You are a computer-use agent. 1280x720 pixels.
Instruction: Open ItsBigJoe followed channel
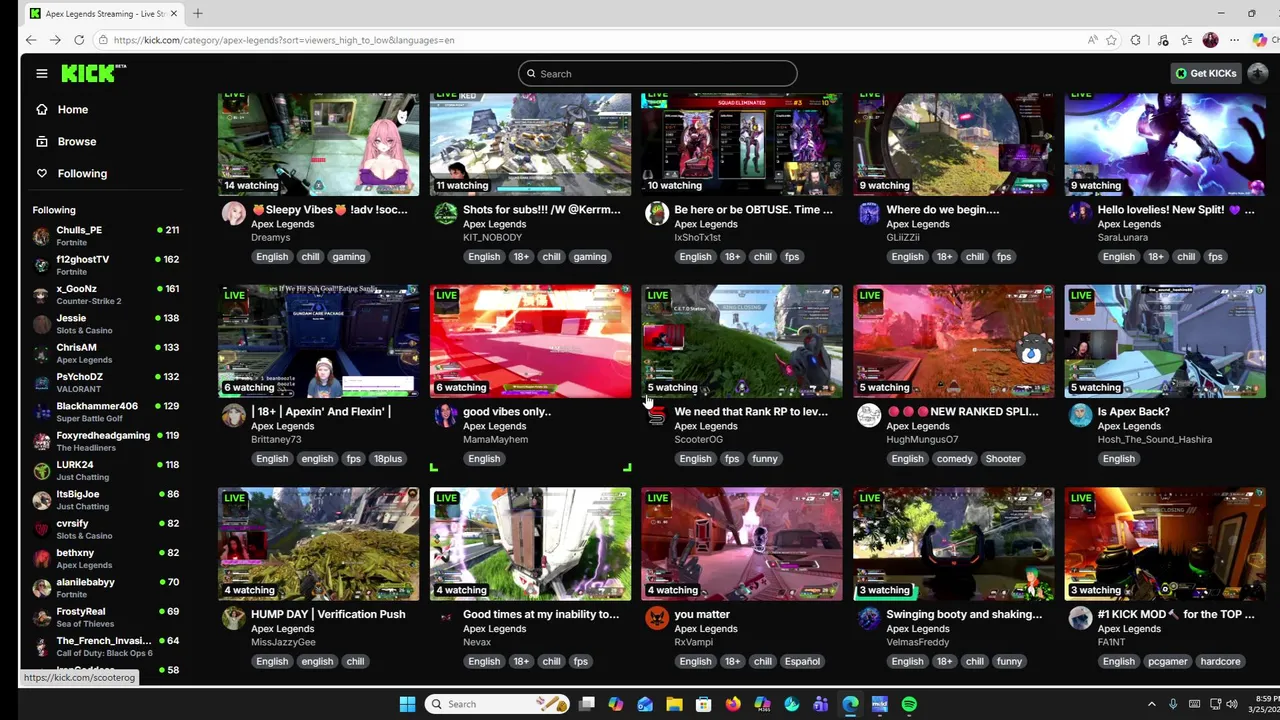pyautogui.click(x=105, y=499)
